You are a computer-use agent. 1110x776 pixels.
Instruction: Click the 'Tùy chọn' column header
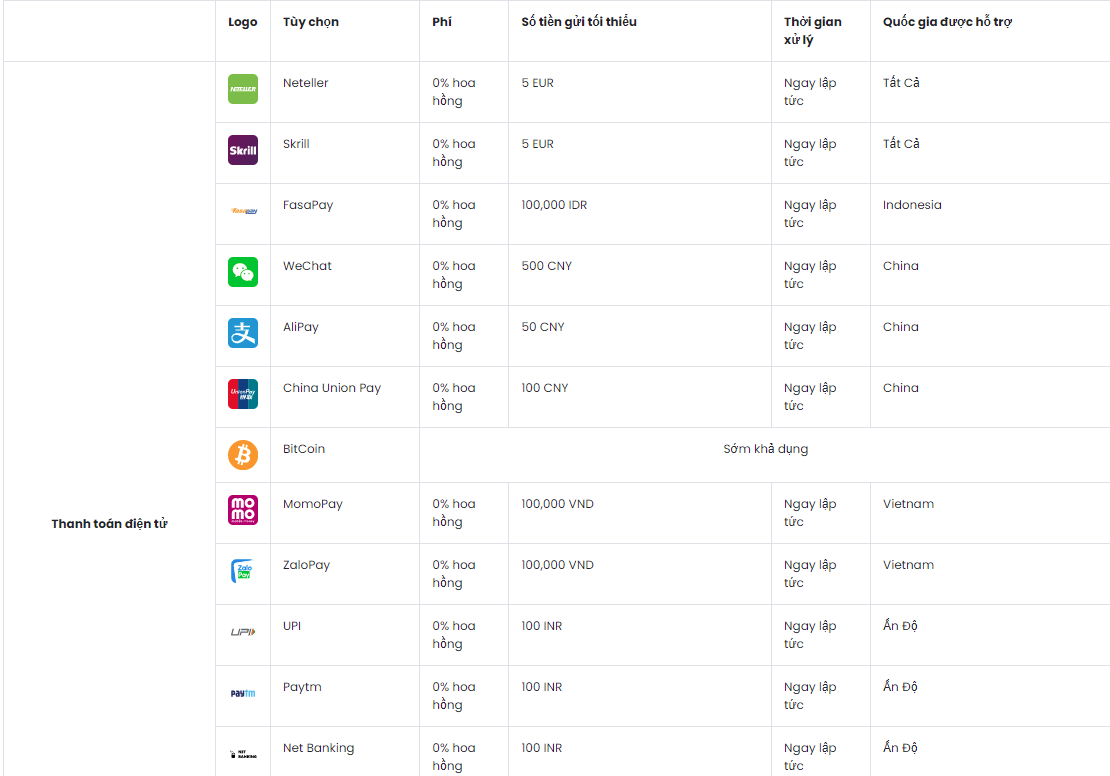[x=311, y=22]
